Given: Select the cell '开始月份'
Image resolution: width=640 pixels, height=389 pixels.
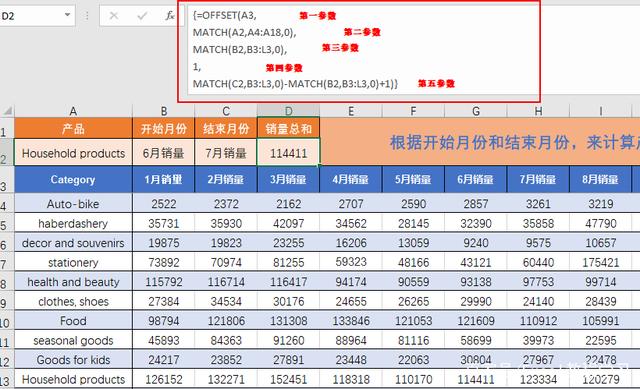Looking at the screenshot, I should pos(164,128).
